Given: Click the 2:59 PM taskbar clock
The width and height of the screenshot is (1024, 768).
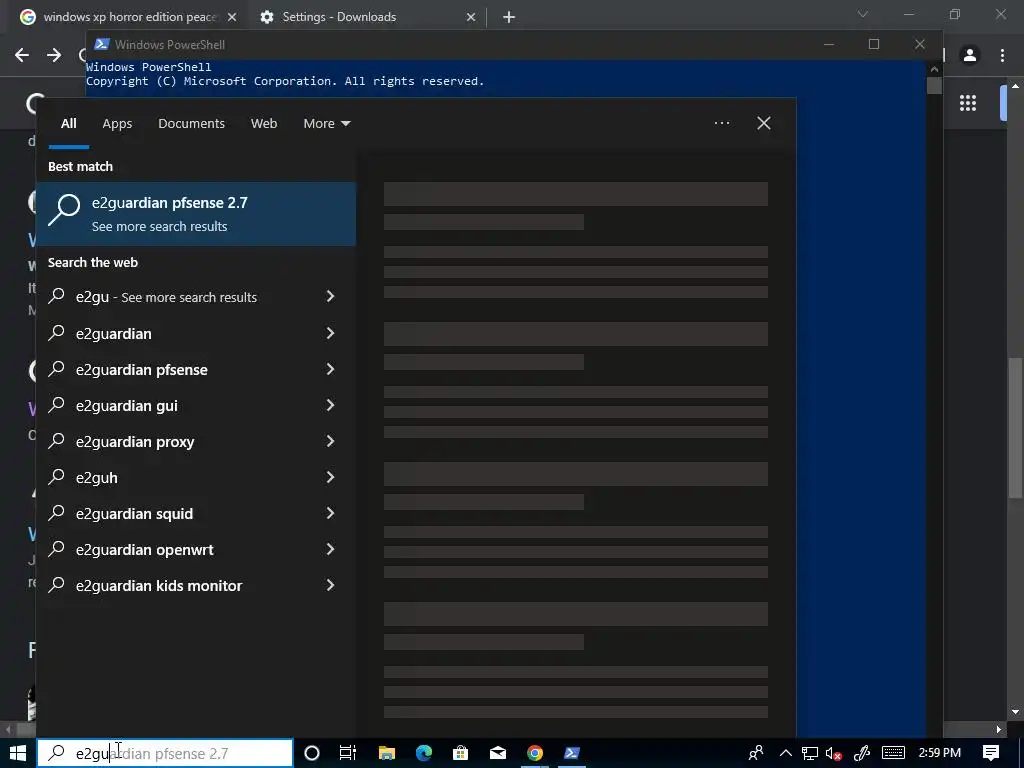Looking at the screenshot, I should point(939,753).
